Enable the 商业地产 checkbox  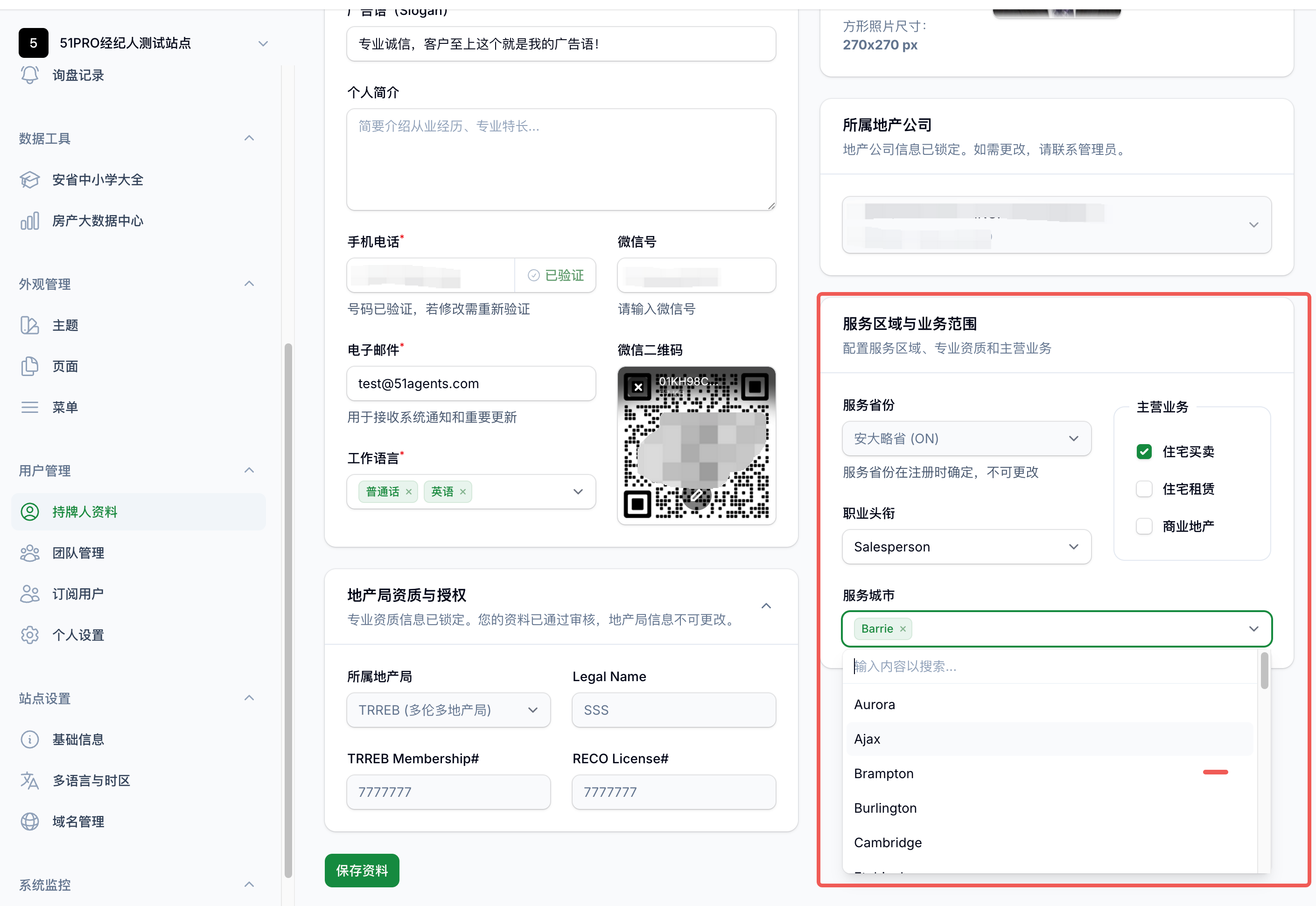pos(1144,526)
